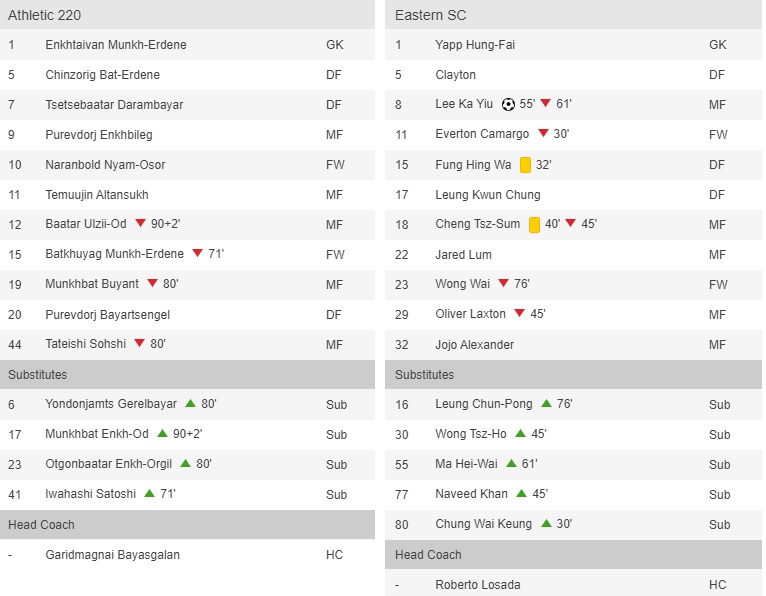The width and height of the screenshot is (766, 596).
Task: Click Eastern SC Head Coach section header
Action: click(x=427, y=555)
